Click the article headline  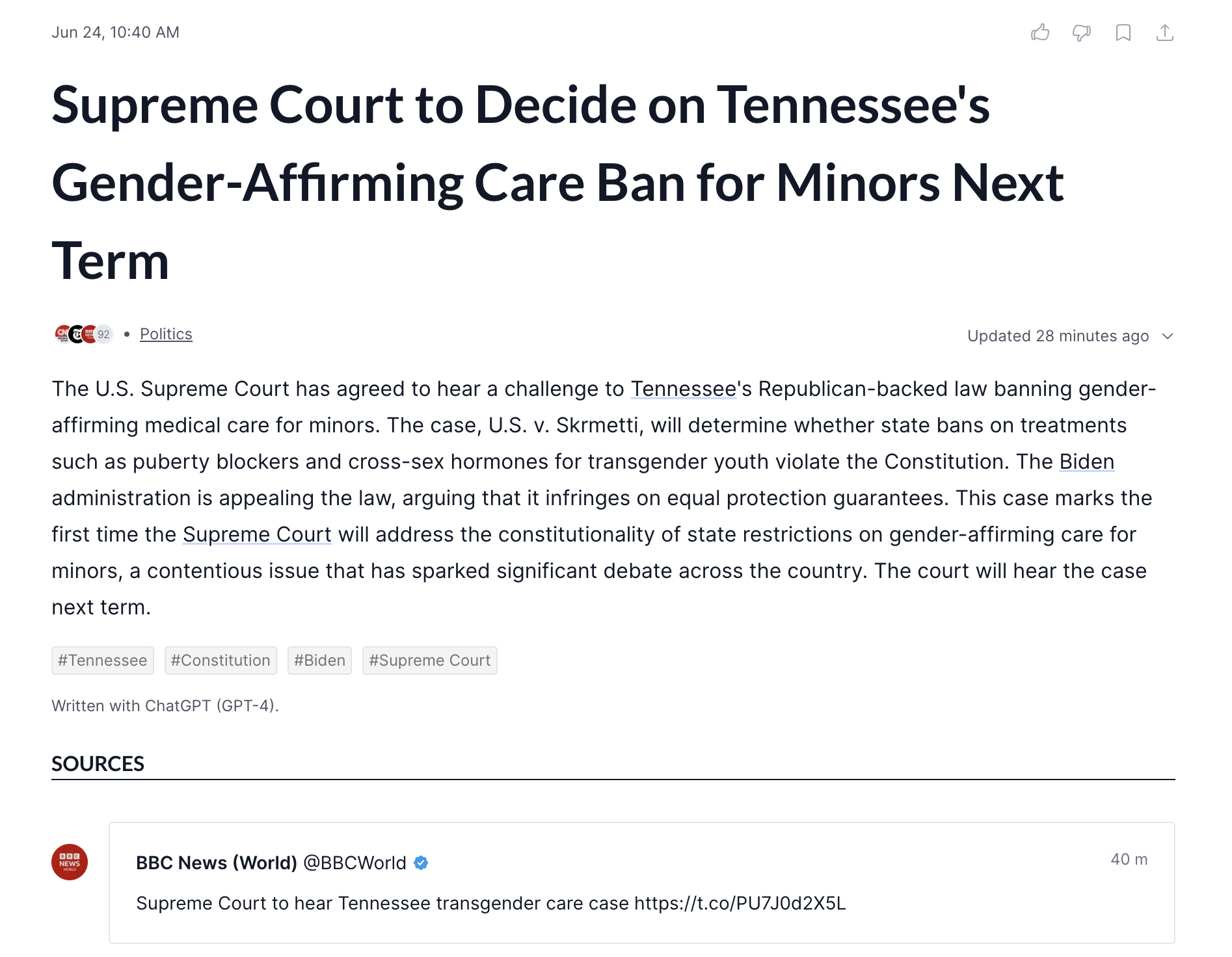coord(557,183)
